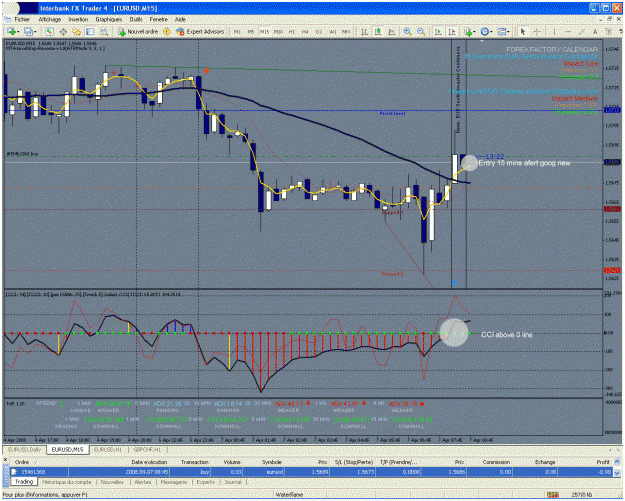Open the Alertes terminal tab

click(143, 482)
